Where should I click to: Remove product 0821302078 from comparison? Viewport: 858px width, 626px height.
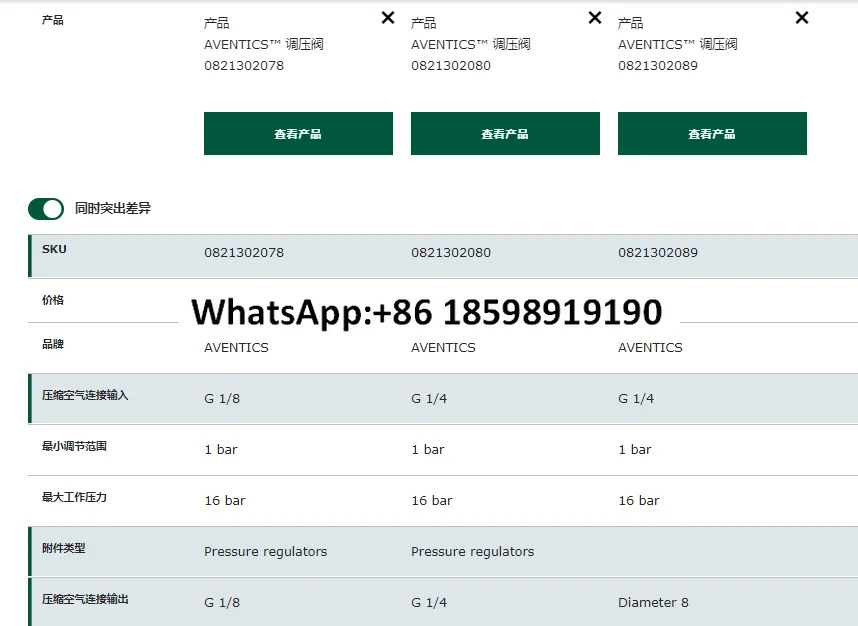coord(388,18)
